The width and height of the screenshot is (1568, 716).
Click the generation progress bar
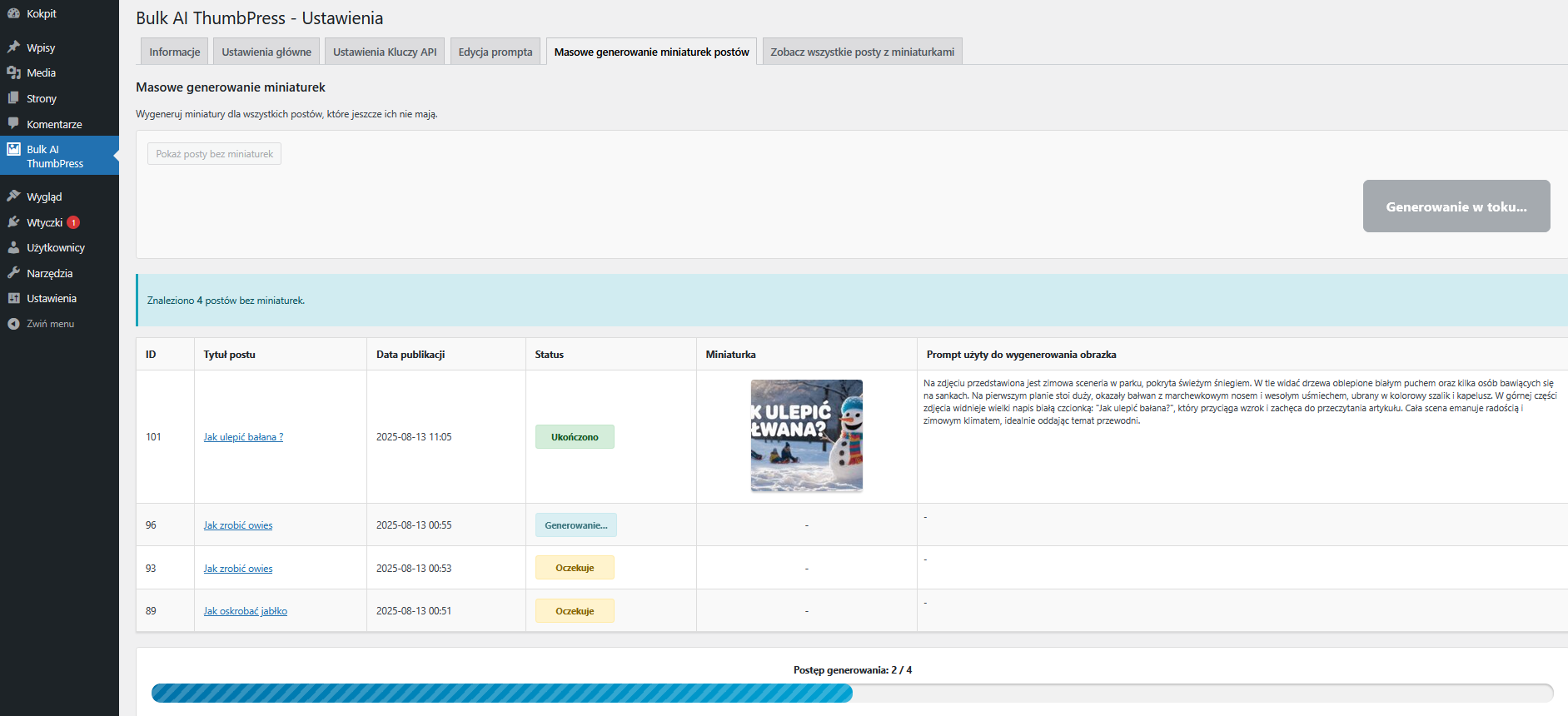tap(852, 693)
